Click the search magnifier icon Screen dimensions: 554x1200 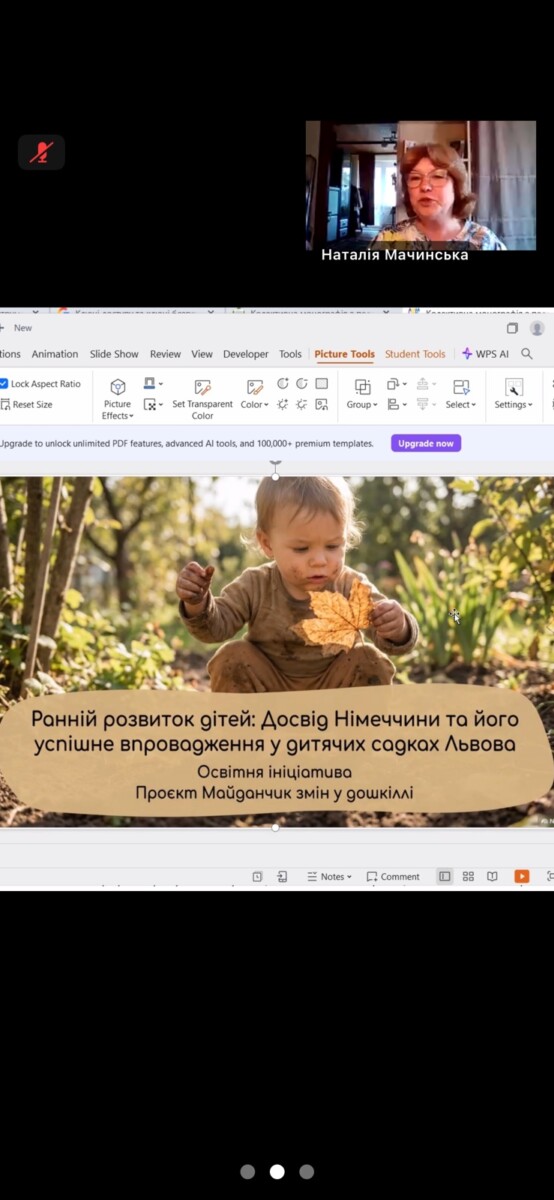tap(527, 354)
